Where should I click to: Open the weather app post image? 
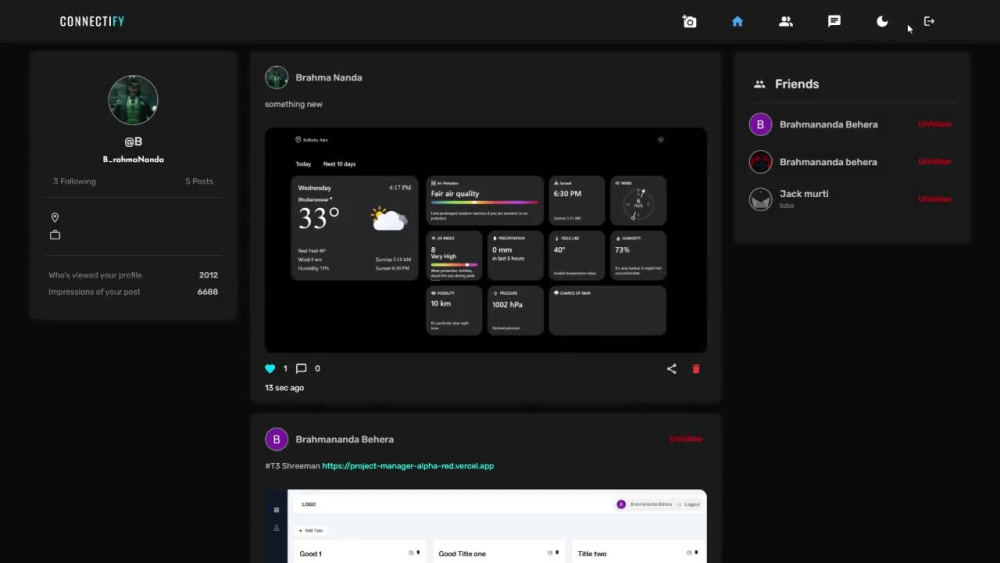[485, 240]
